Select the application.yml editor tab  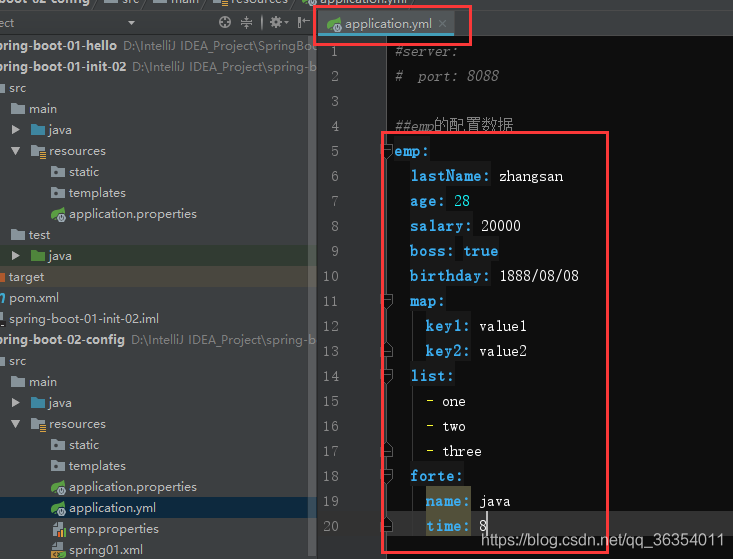click(387, 24)
